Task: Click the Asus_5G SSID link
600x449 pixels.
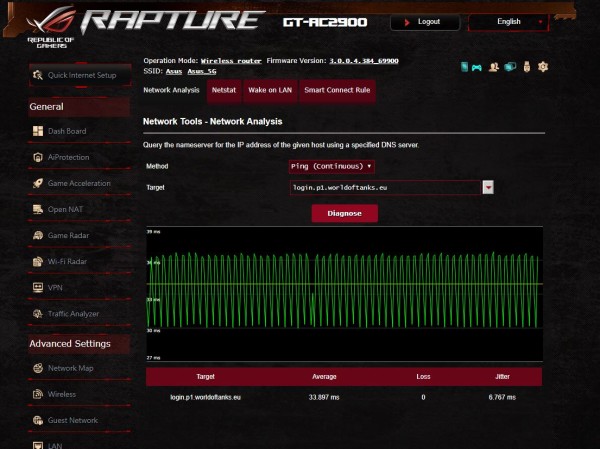Action: [202, 71]
